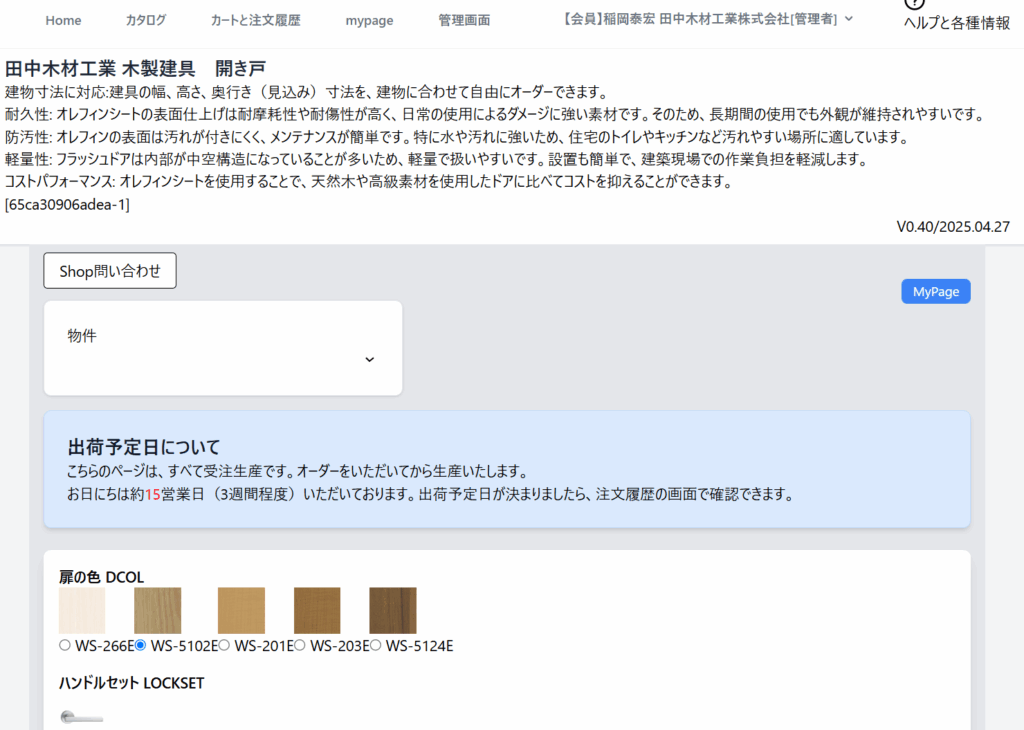The height and width of the screenshot is (730, 1024).
Task: Click the 出荷予定日について heading
Action: (144, 447)
